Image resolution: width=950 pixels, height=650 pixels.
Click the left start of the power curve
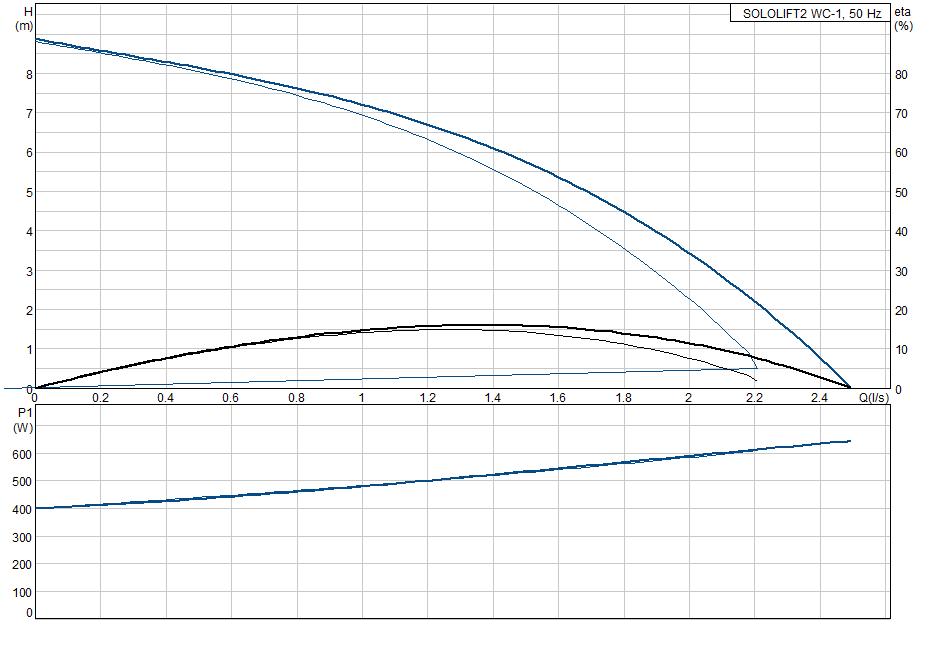(x=36, y=508)
